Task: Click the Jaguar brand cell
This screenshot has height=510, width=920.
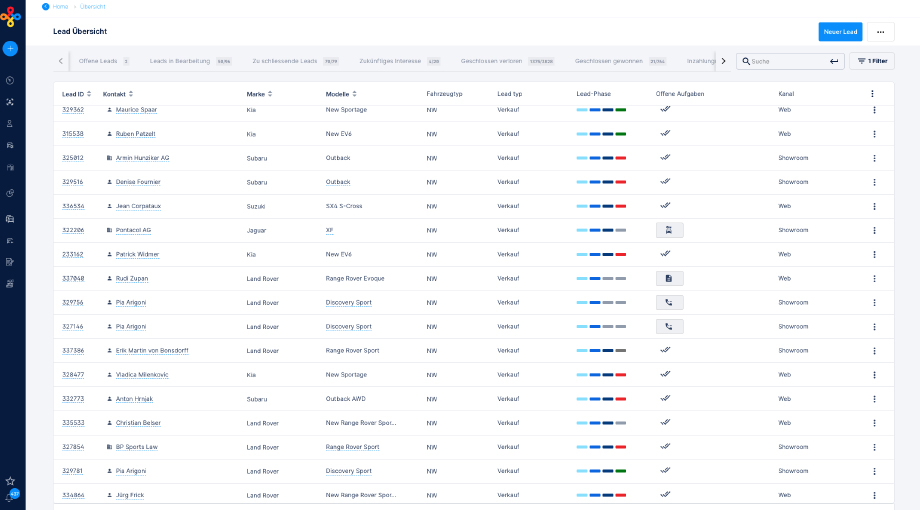Action: [256, 230]
